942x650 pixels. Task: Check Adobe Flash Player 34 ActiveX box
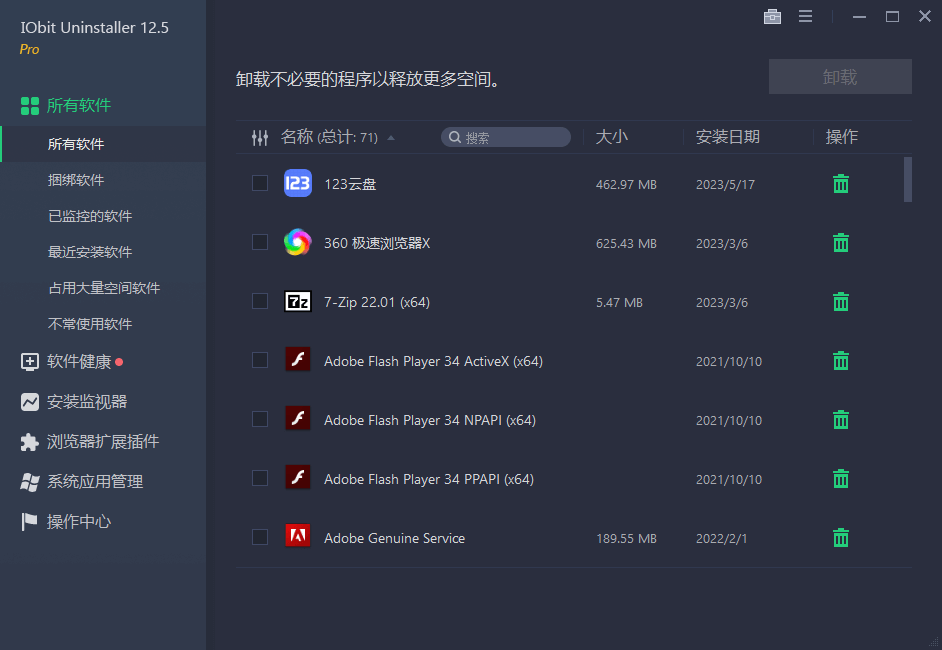(260, 360)
